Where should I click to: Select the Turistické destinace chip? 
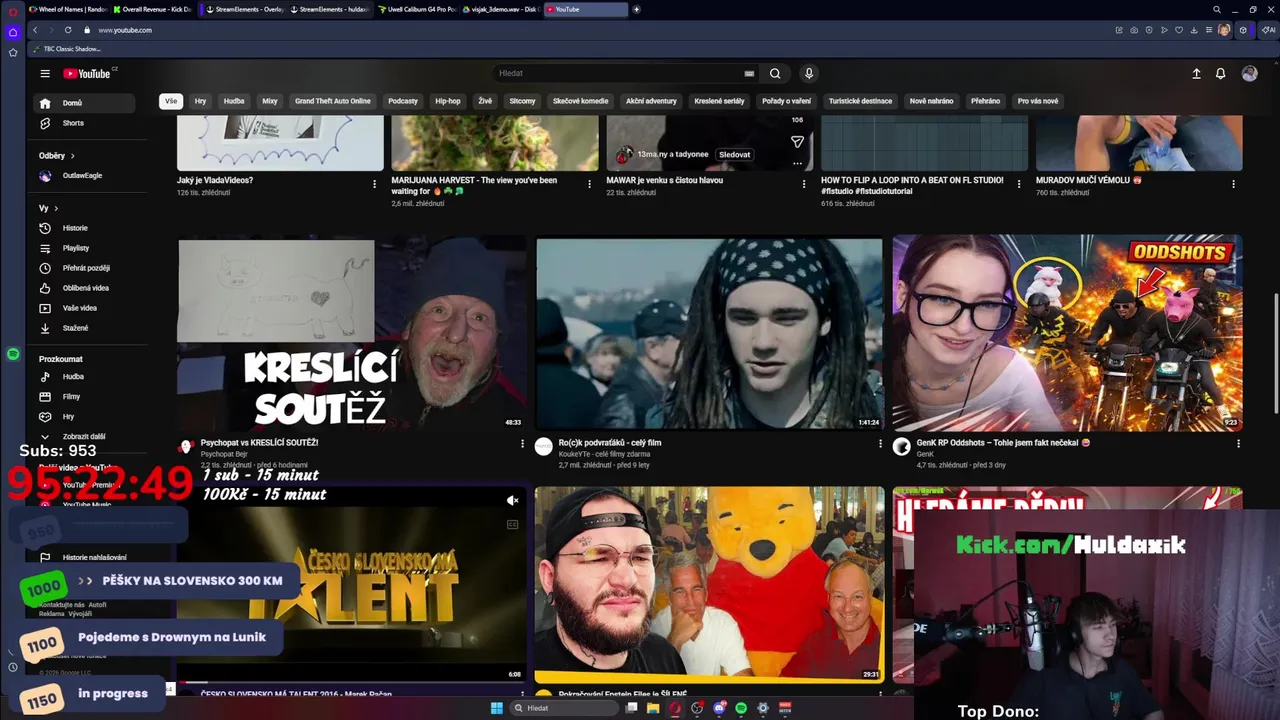click(x=860, y=101)
